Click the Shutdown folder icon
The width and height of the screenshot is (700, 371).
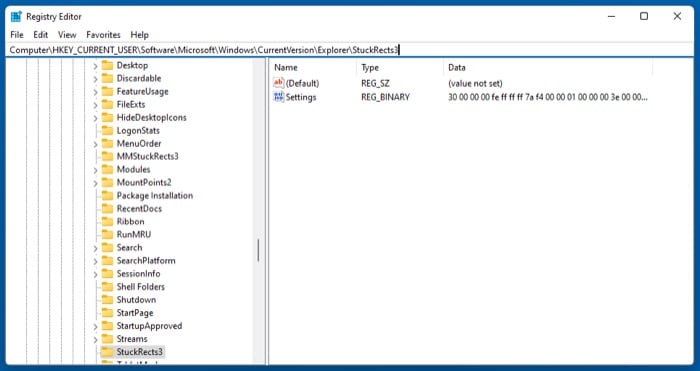107,300
